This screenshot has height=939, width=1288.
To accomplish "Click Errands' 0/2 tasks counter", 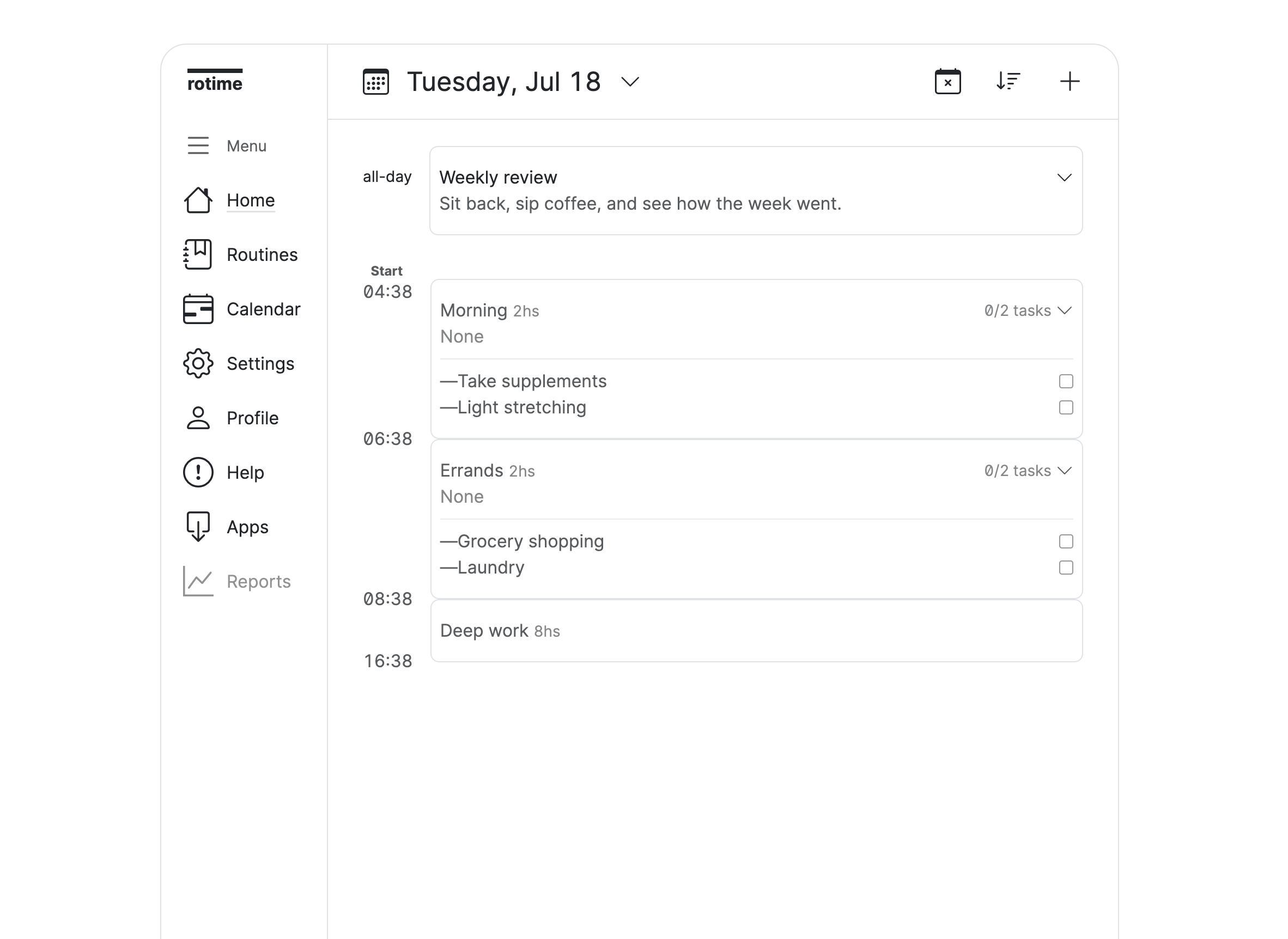I will coord(1017,471).
